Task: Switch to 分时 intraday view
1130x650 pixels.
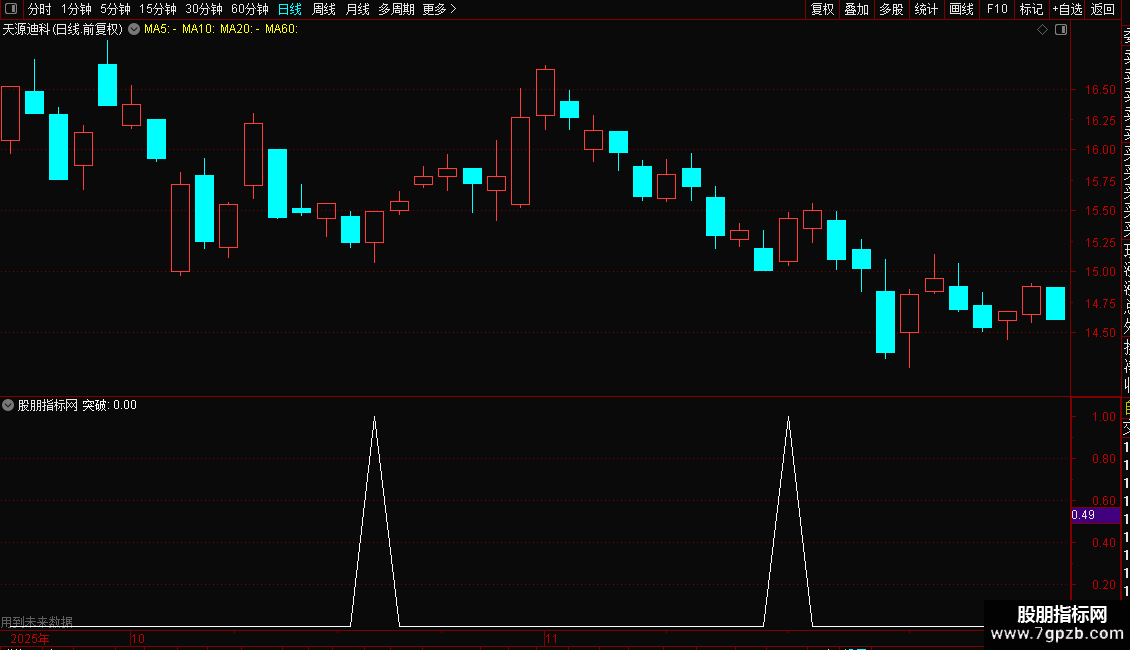Action: [x=40, y=9]
